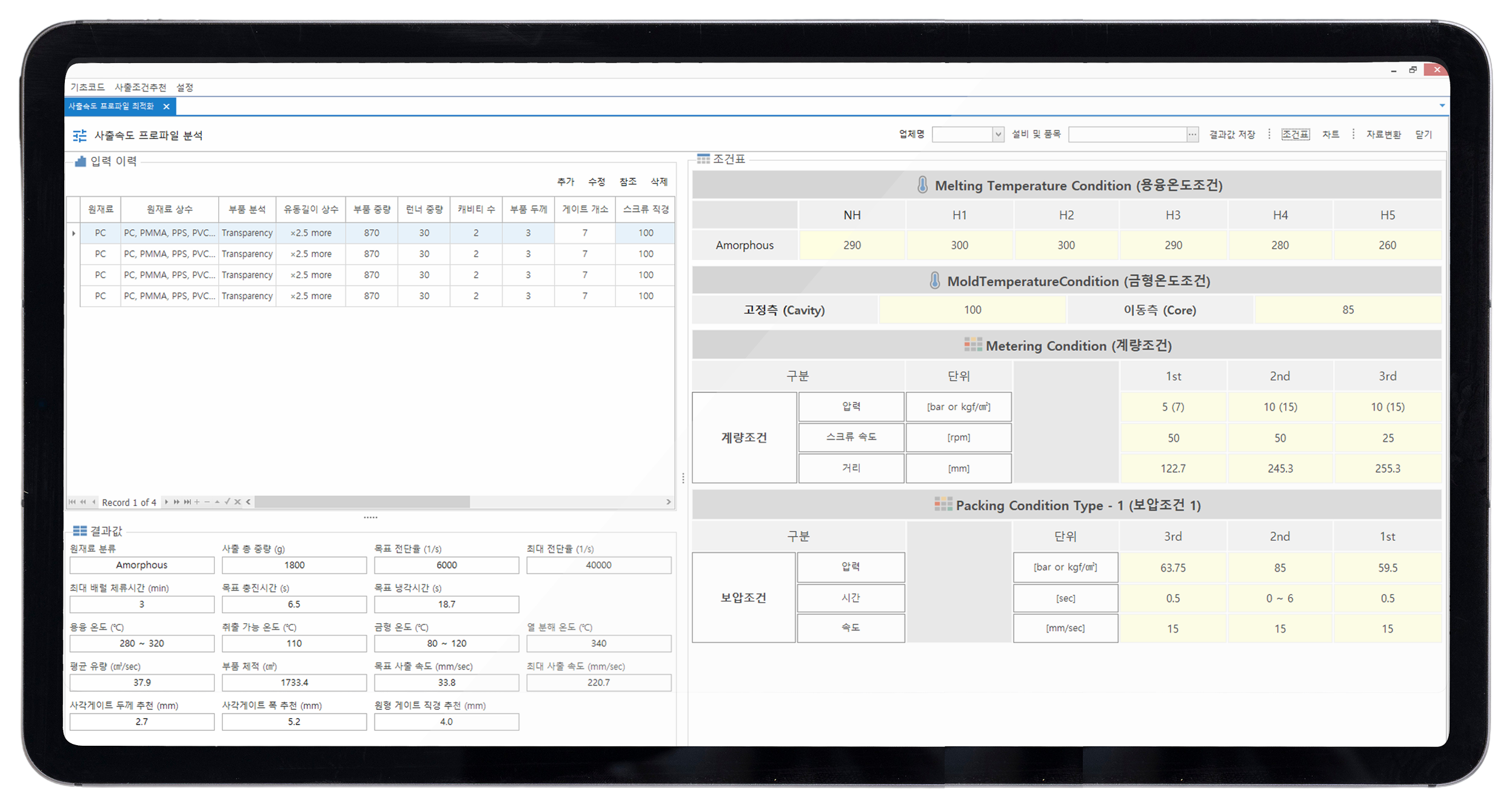Close the 사출속도 프로파일 최적화 tab
The height and width of the screenshot is (807, 1512).
click(x=166, y=107)
